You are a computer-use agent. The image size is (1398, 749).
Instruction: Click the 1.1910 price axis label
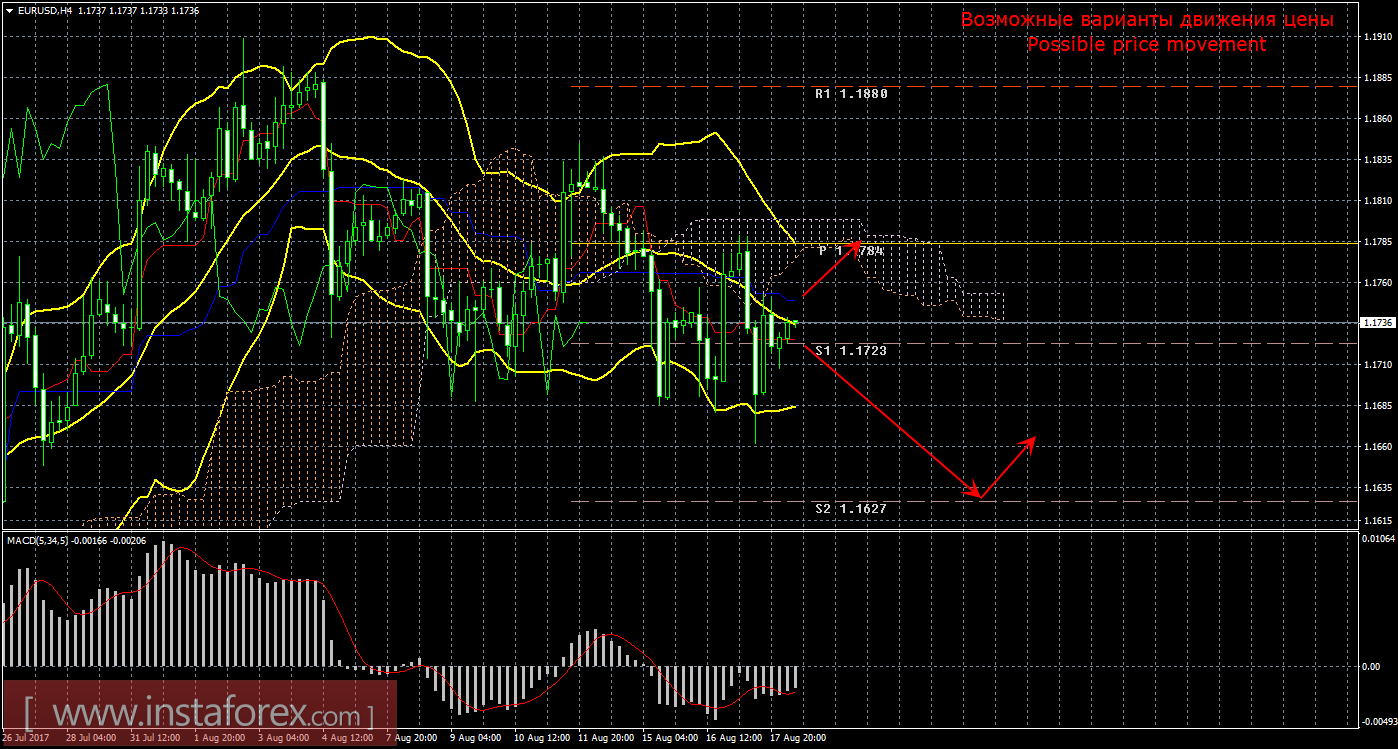coord(1377,37)
